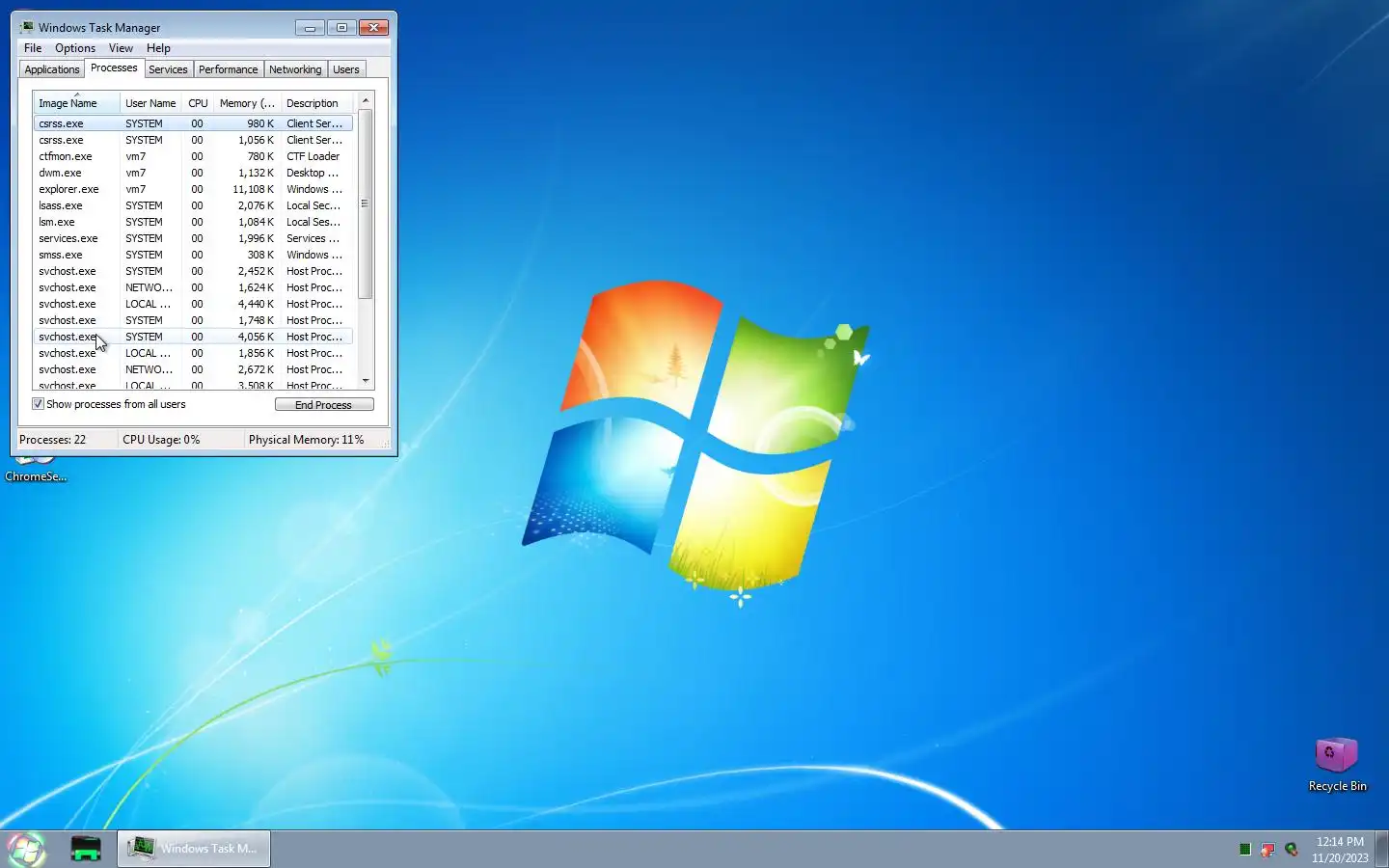Select svchost.exe row using 1,856 K

click(193, 353)
